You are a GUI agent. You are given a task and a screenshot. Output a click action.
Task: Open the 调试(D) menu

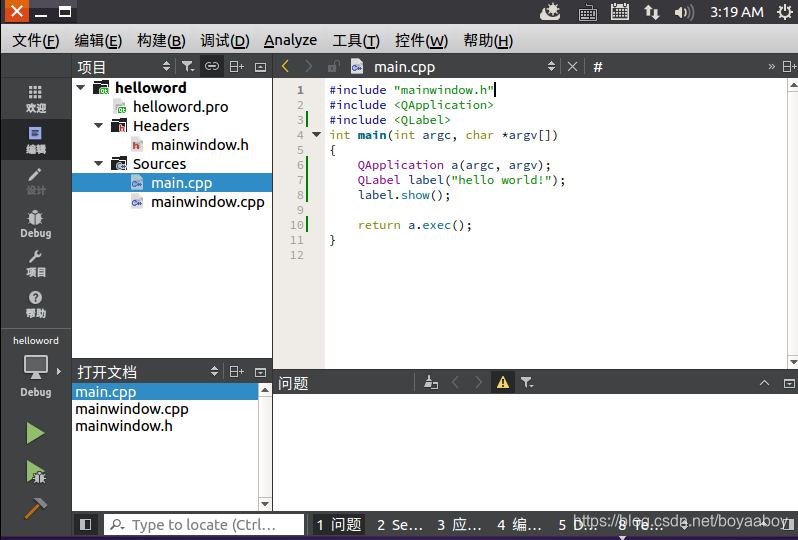coord(224,41)
